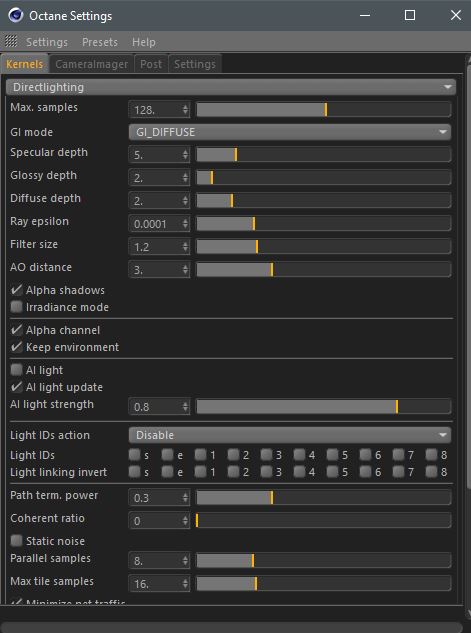Click the Specular depth slider
This screenshot has height=633, width=471.
(324, 155)
